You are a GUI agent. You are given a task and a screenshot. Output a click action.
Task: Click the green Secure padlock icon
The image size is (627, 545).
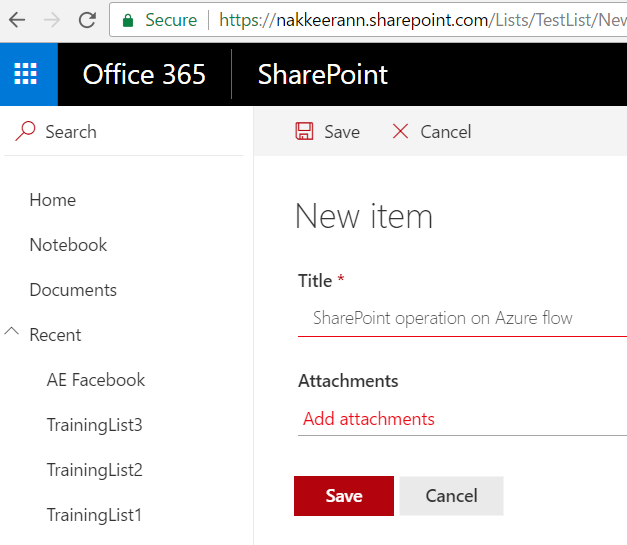[128, 20]
